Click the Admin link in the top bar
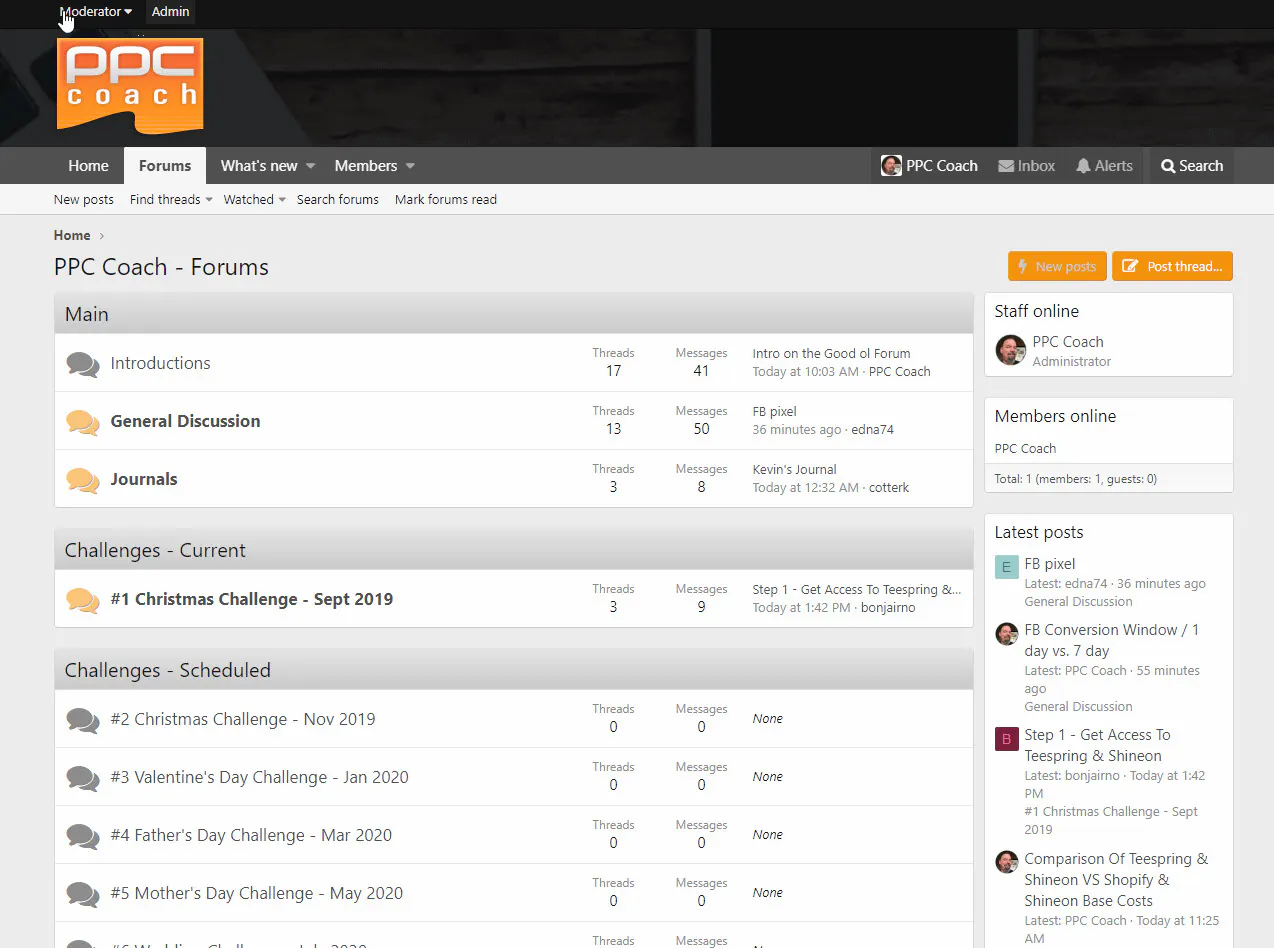The height and width of the screenshot is (948, 1274). click(x=170, y=12)
